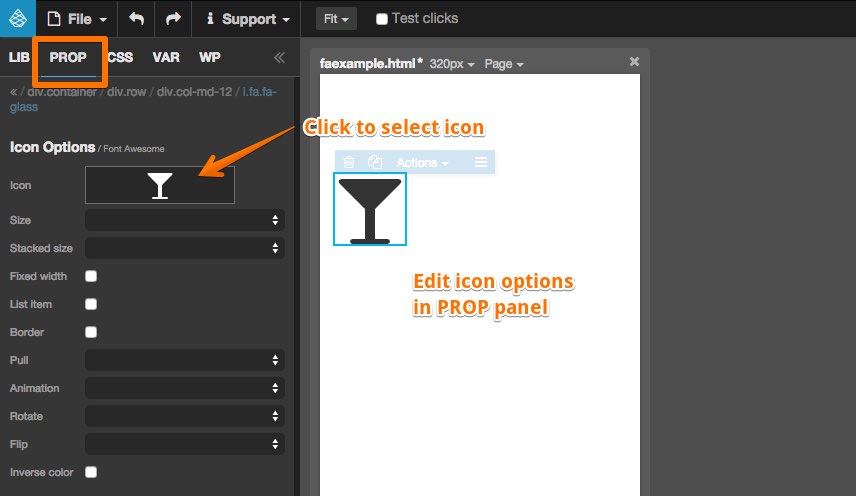Switch to the PROP tab
Viewport: 856px width, 496px height.
(68, 57)
